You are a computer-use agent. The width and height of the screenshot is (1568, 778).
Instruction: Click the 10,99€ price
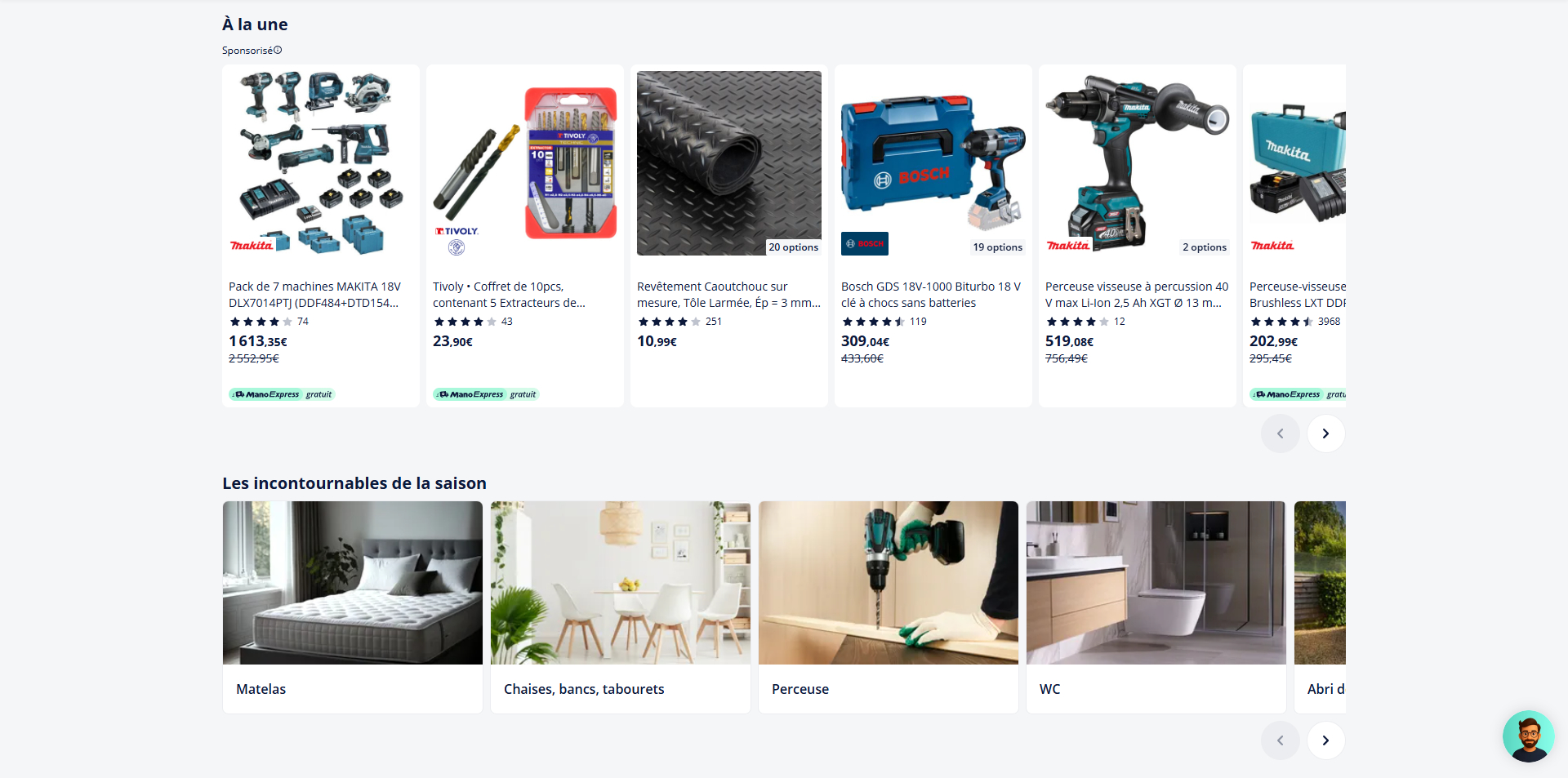657,341
